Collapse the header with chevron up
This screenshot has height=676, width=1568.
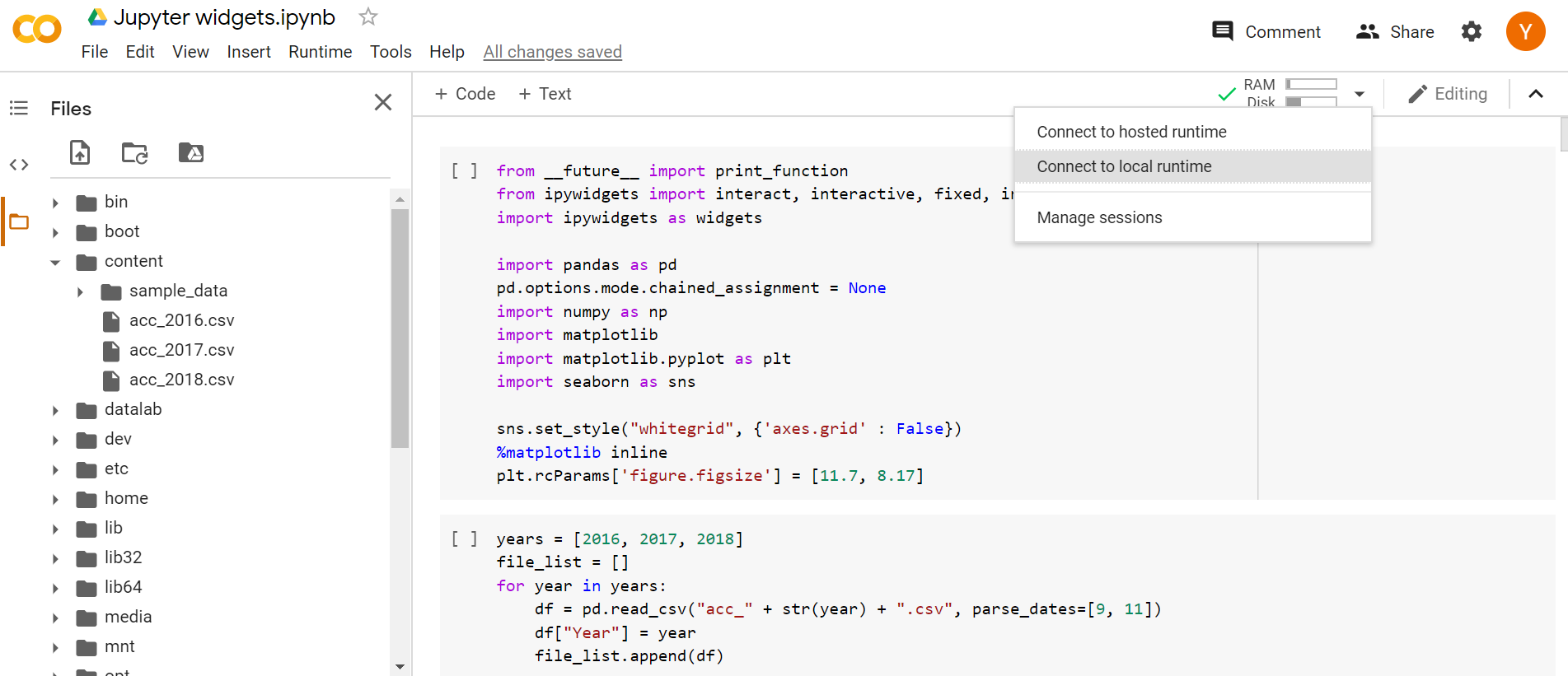pyautogui.click(x=1536, y=94)
